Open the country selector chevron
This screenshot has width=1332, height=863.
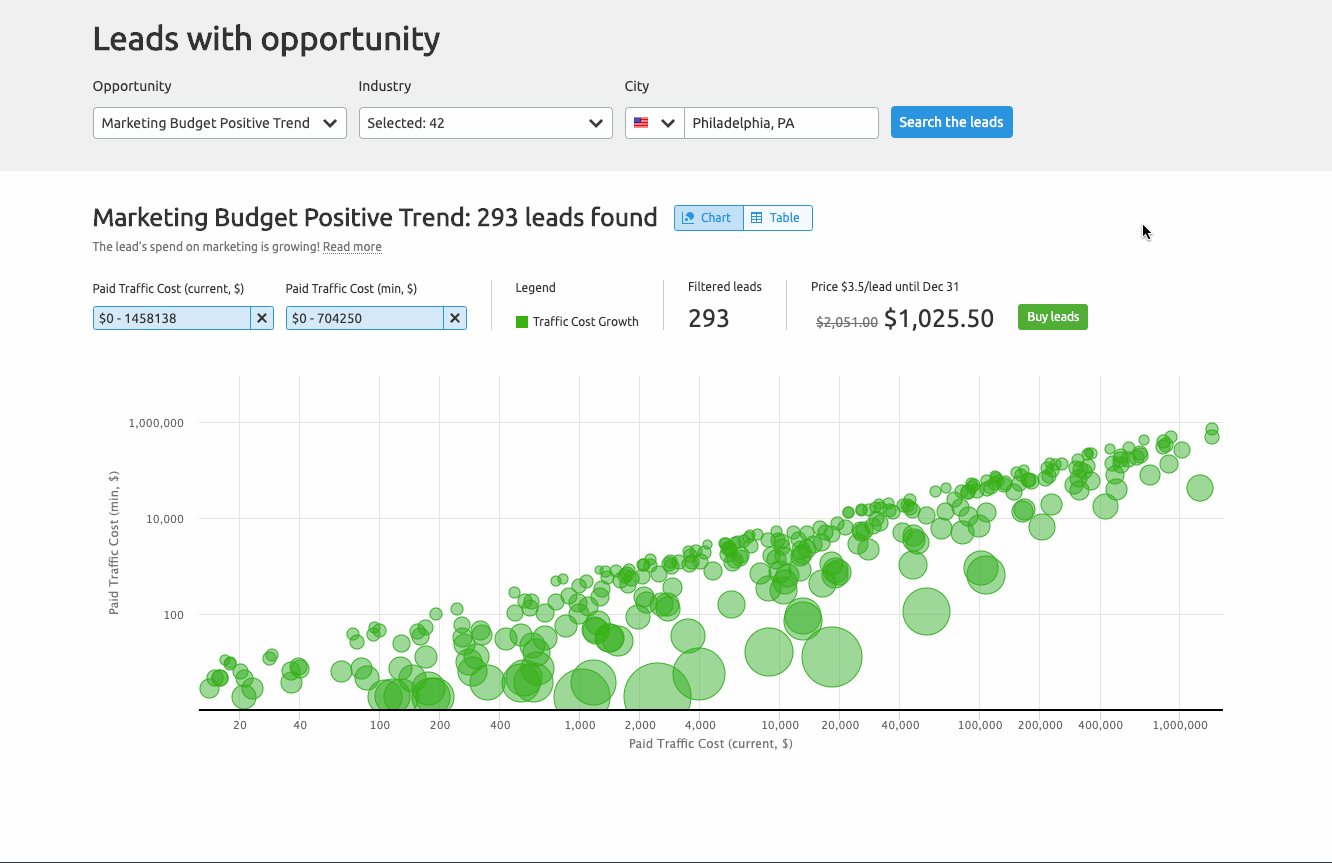tap(668, 123)
